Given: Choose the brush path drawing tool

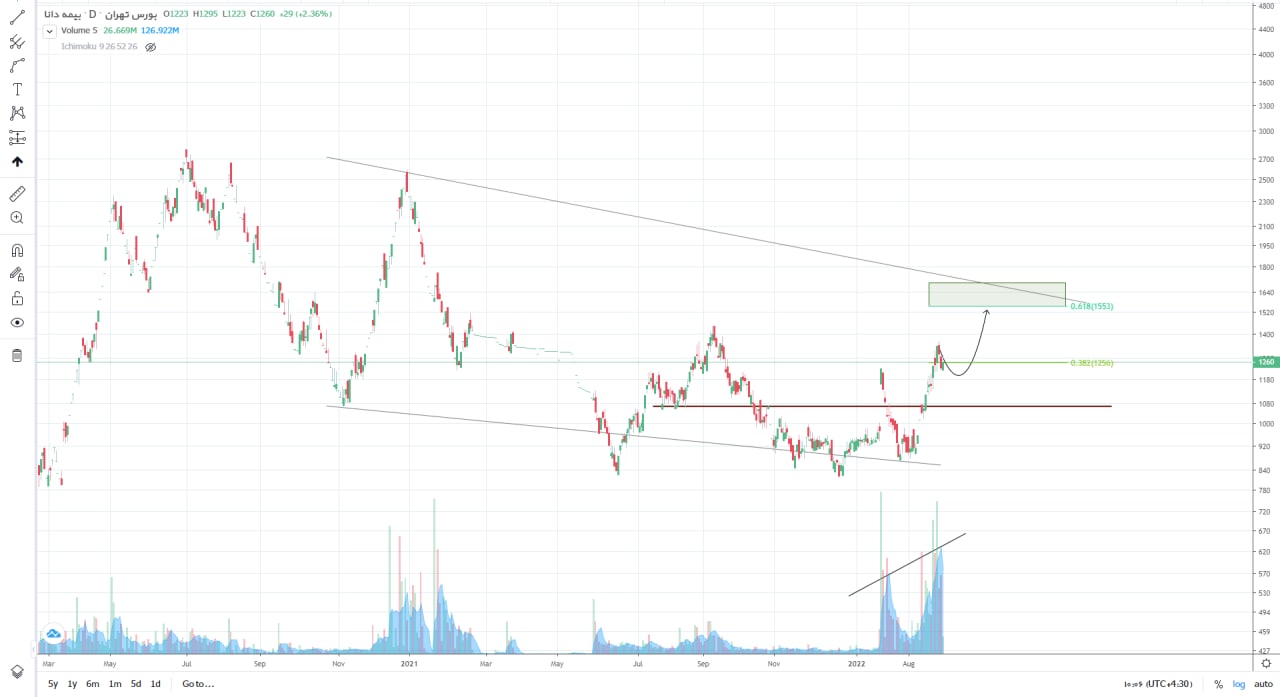Looking at the screenshot, I should tap(17, 65).
